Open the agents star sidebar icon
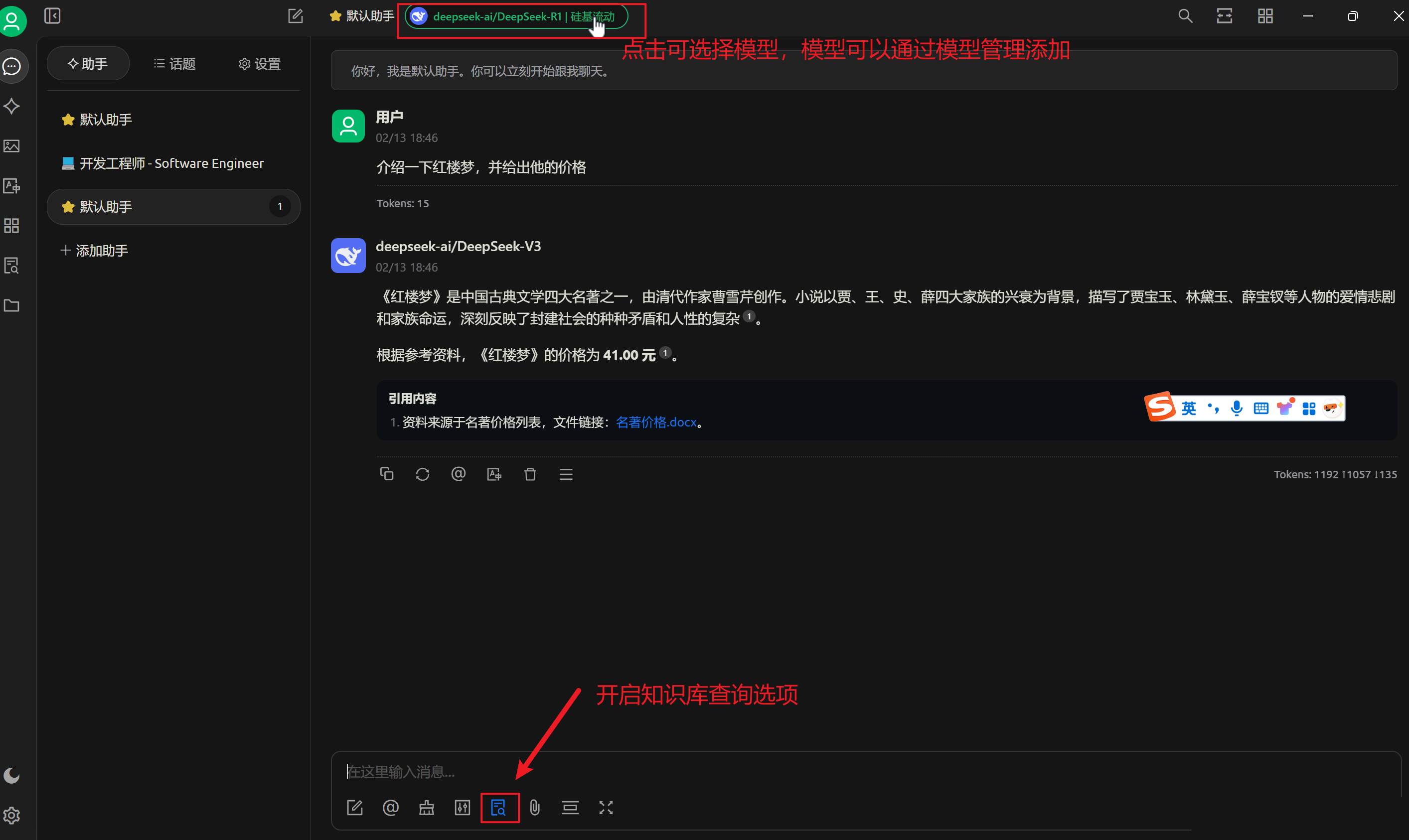The image size is (1409, 840). (12, 106)
